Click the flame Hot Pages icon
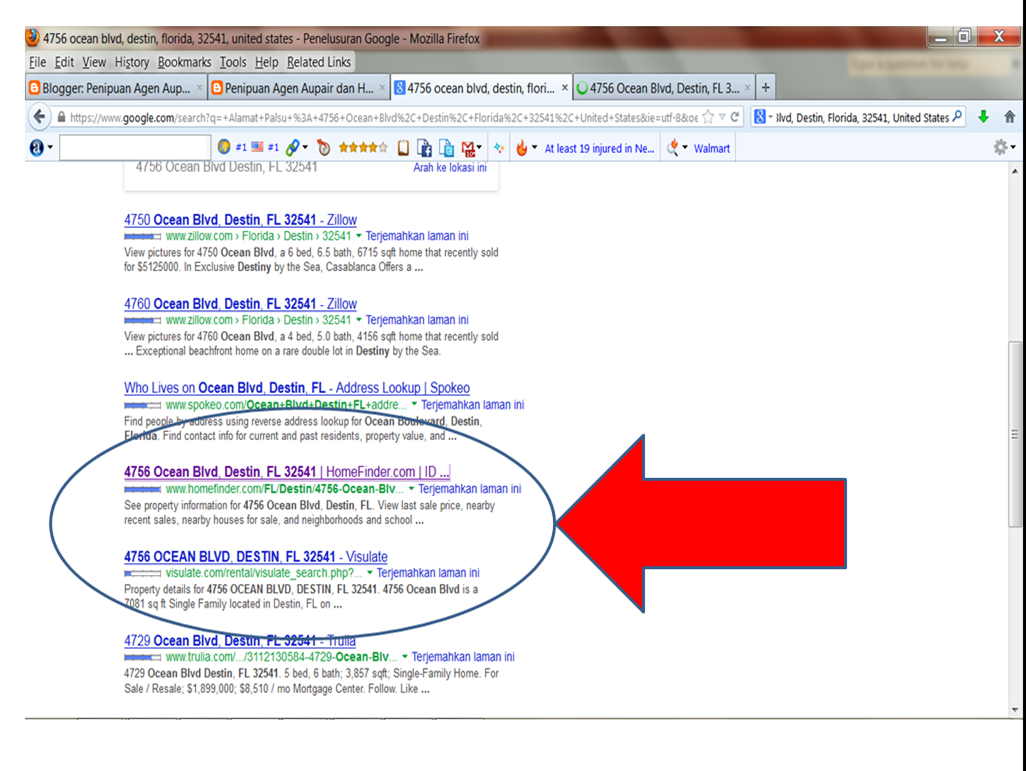Viewport: 1026px width, 771px height. tap(522, 148)
